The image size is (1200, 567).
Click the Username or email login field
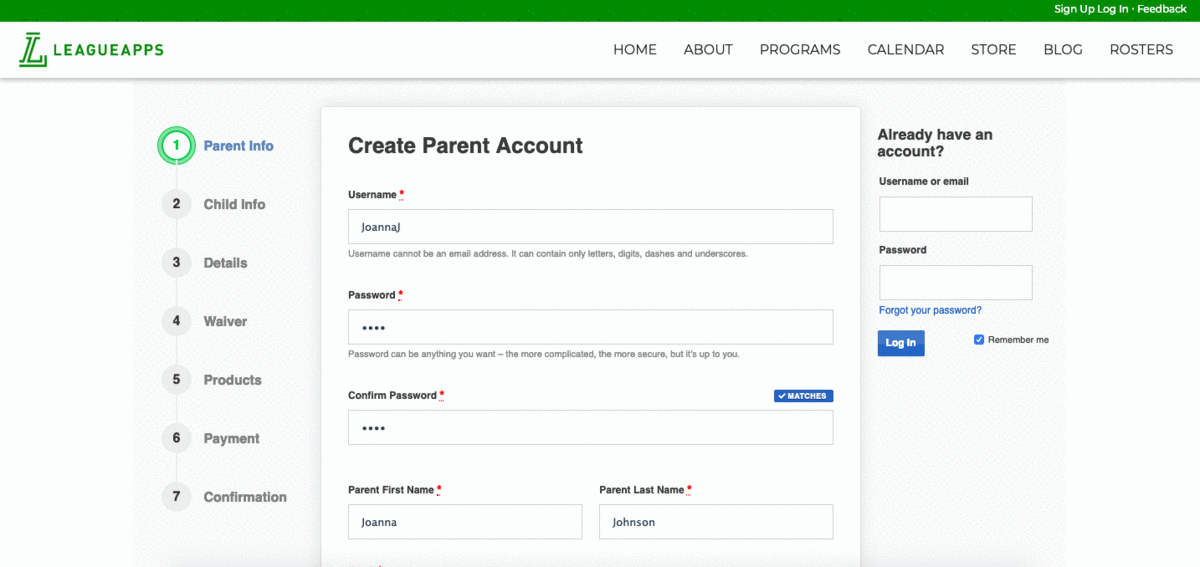click(x=956, y=214)
